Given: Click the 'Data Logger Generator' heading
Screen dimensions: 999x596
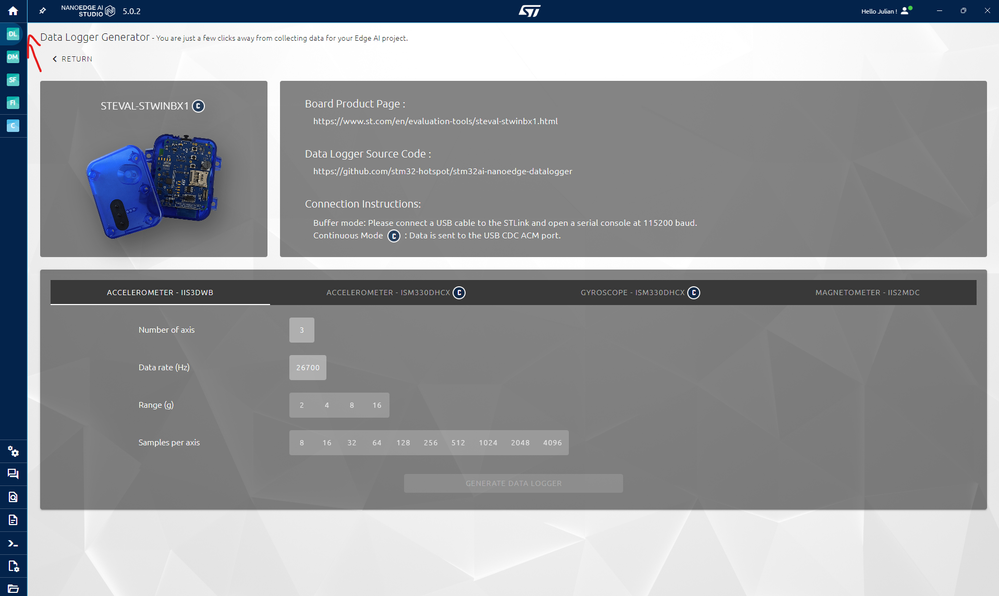Looking at the screenshot, I should [95, 37].
